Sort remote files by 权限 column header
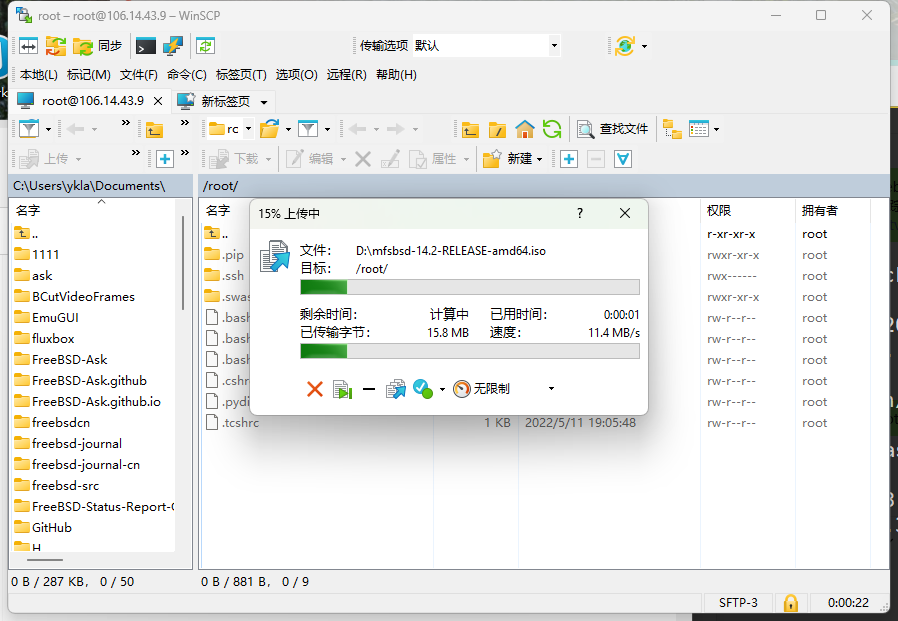 point(747,210)
